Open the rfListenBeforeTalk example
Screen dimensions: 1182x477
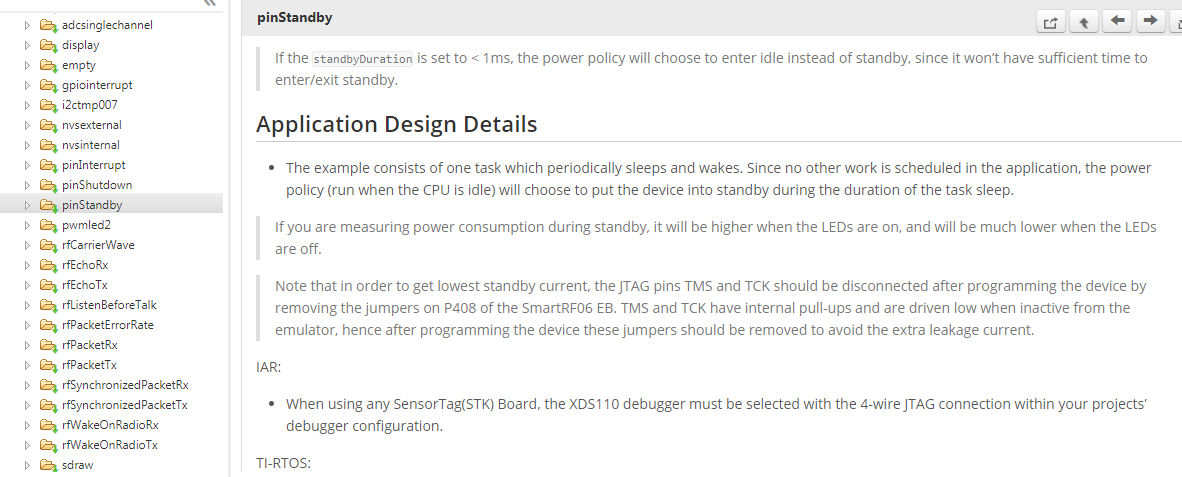click(x=109, y=305)
